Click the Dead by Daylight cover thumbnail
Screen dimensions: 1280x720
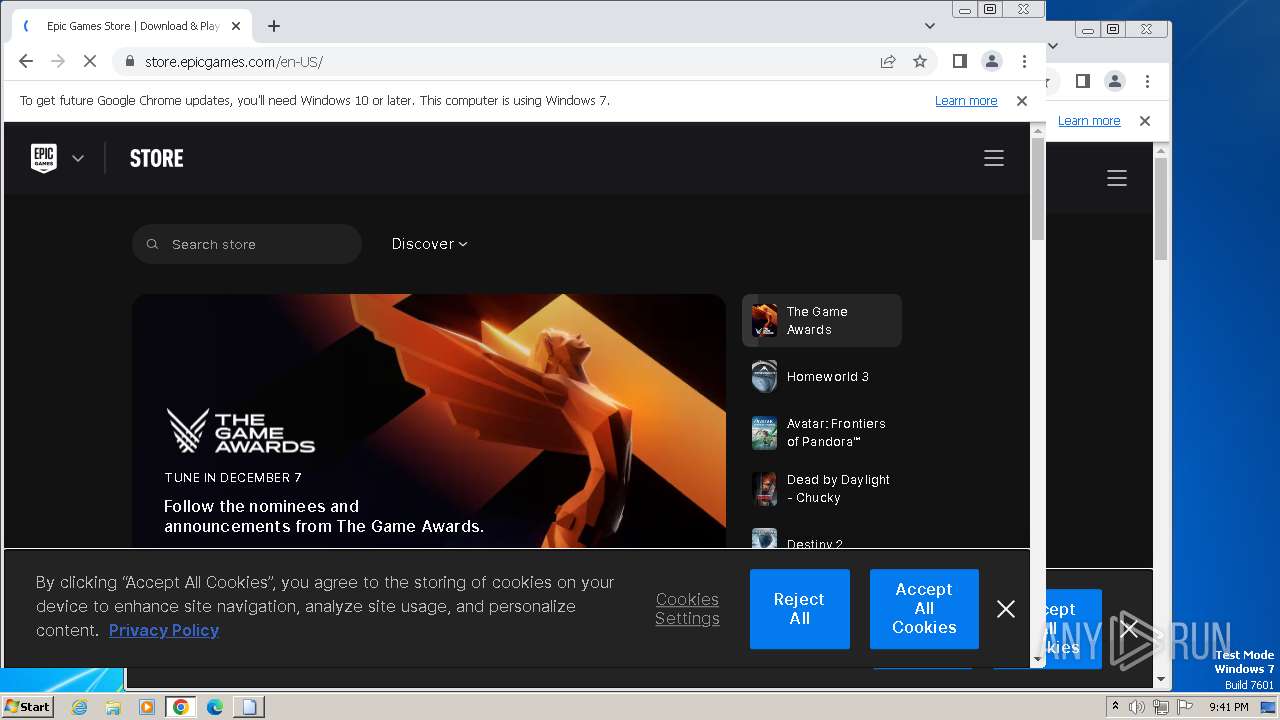(x=764, y=489)
